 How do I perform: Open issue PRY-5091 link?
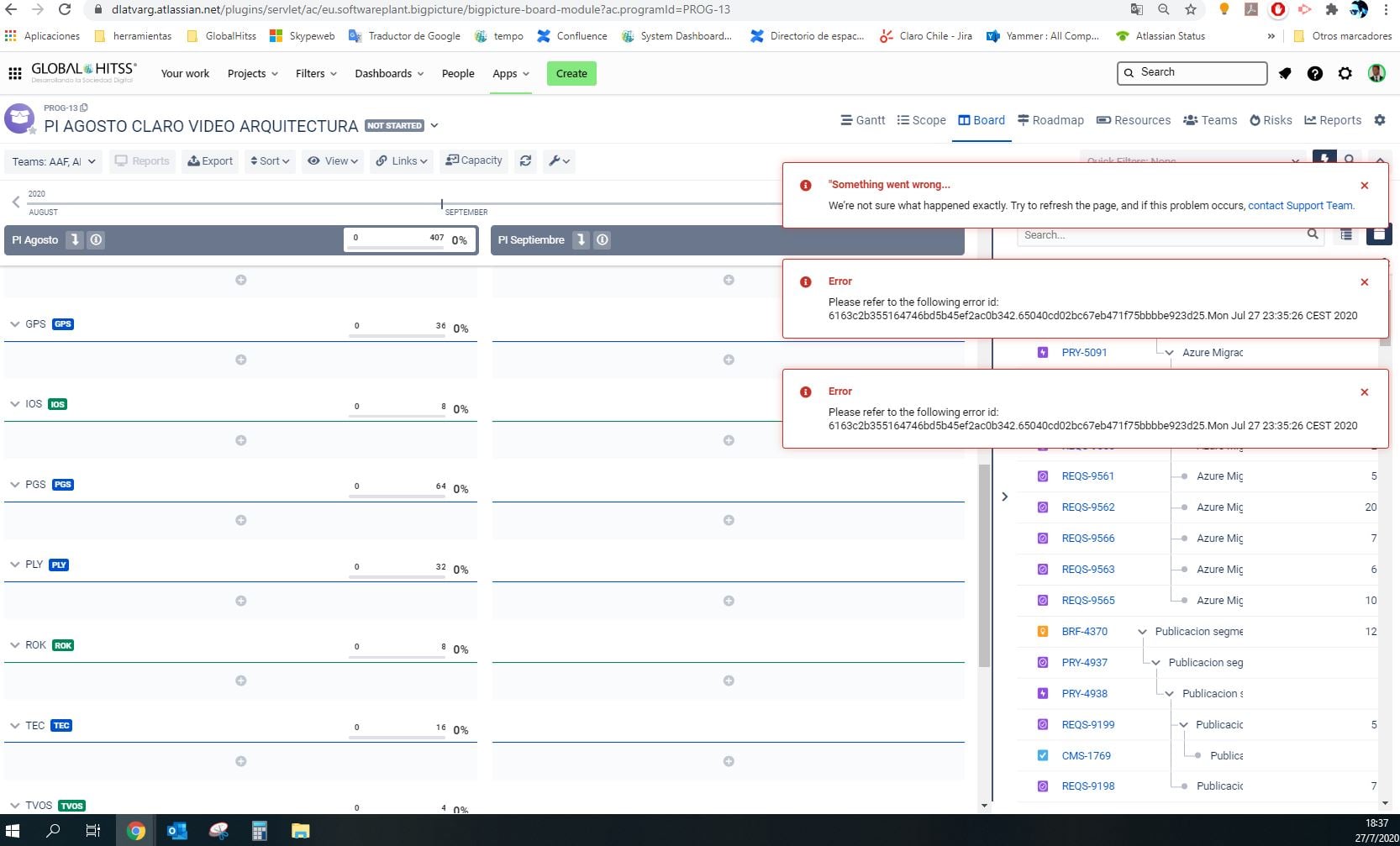[x=1084, y=353]
